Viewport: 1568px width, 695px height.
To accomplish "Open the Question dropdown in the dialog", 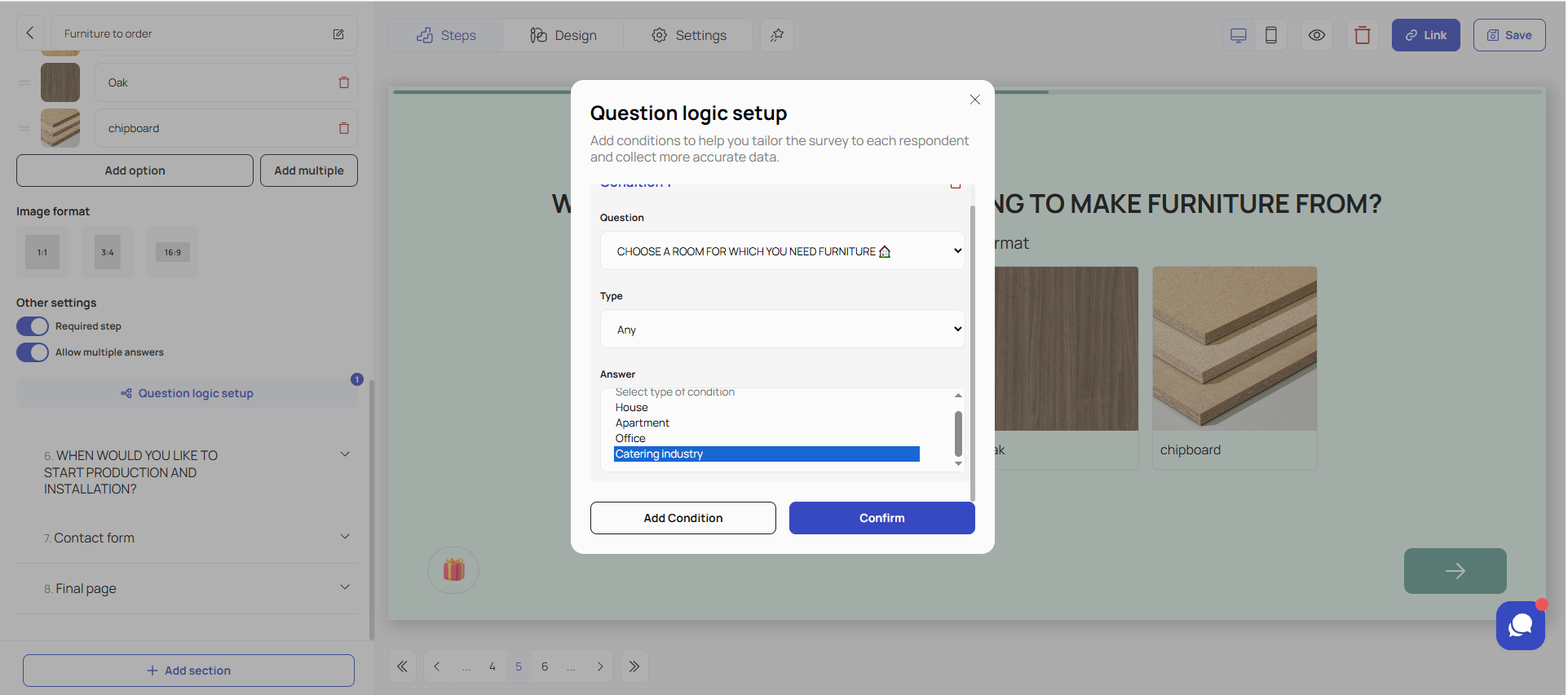I will pos(782,251).
